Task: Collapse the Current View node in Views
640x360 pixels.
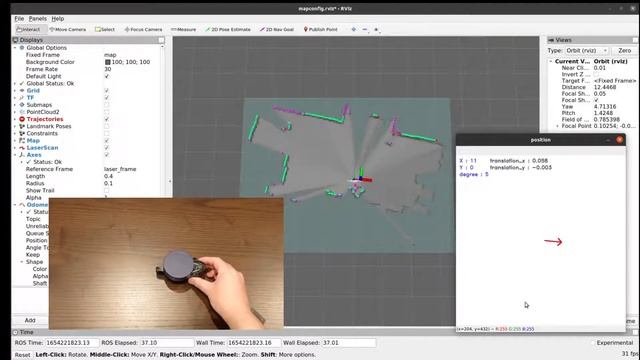Action: coord(551,61)
